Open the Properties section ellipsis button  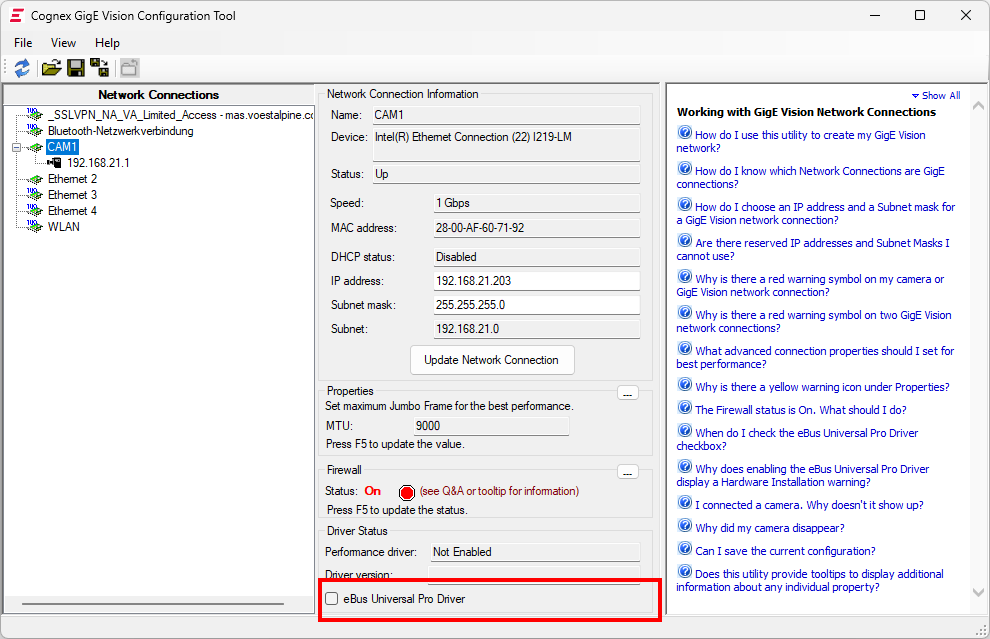627,393
